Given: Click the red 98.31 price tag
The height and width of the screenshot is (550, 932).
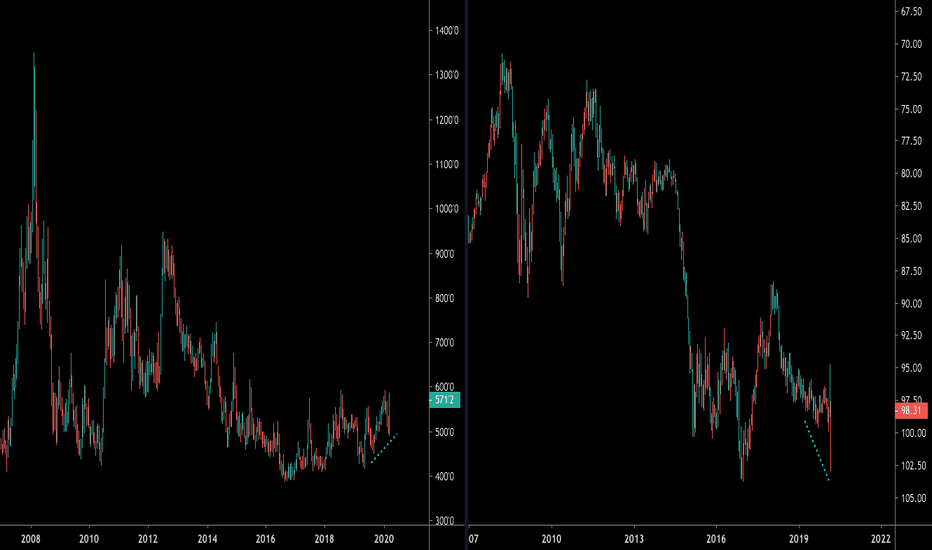Looking at the screenshot, I should point(911,410).
